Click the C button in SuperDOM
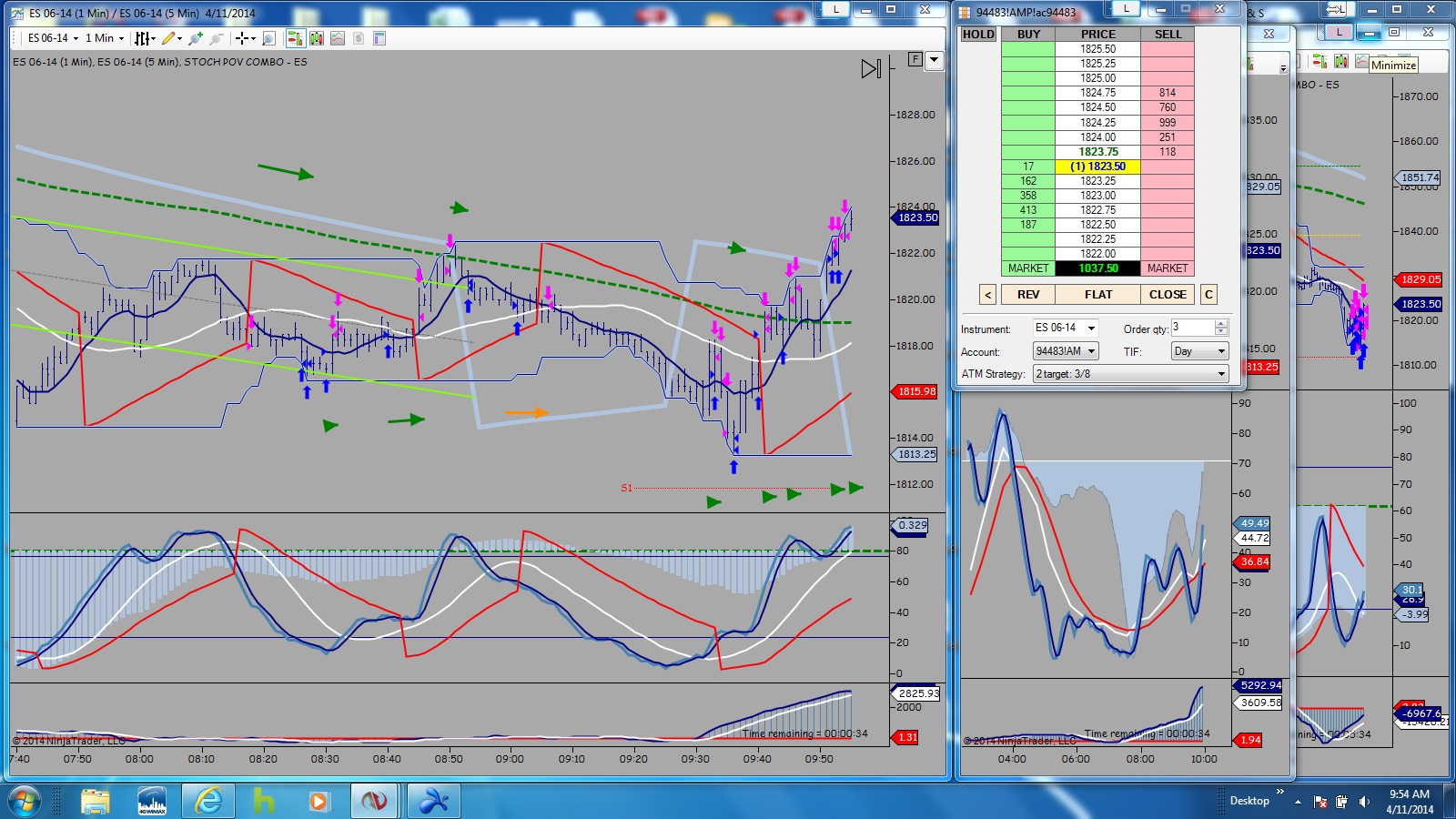This screenshot has width=1456, height=819. (1208, 295)
